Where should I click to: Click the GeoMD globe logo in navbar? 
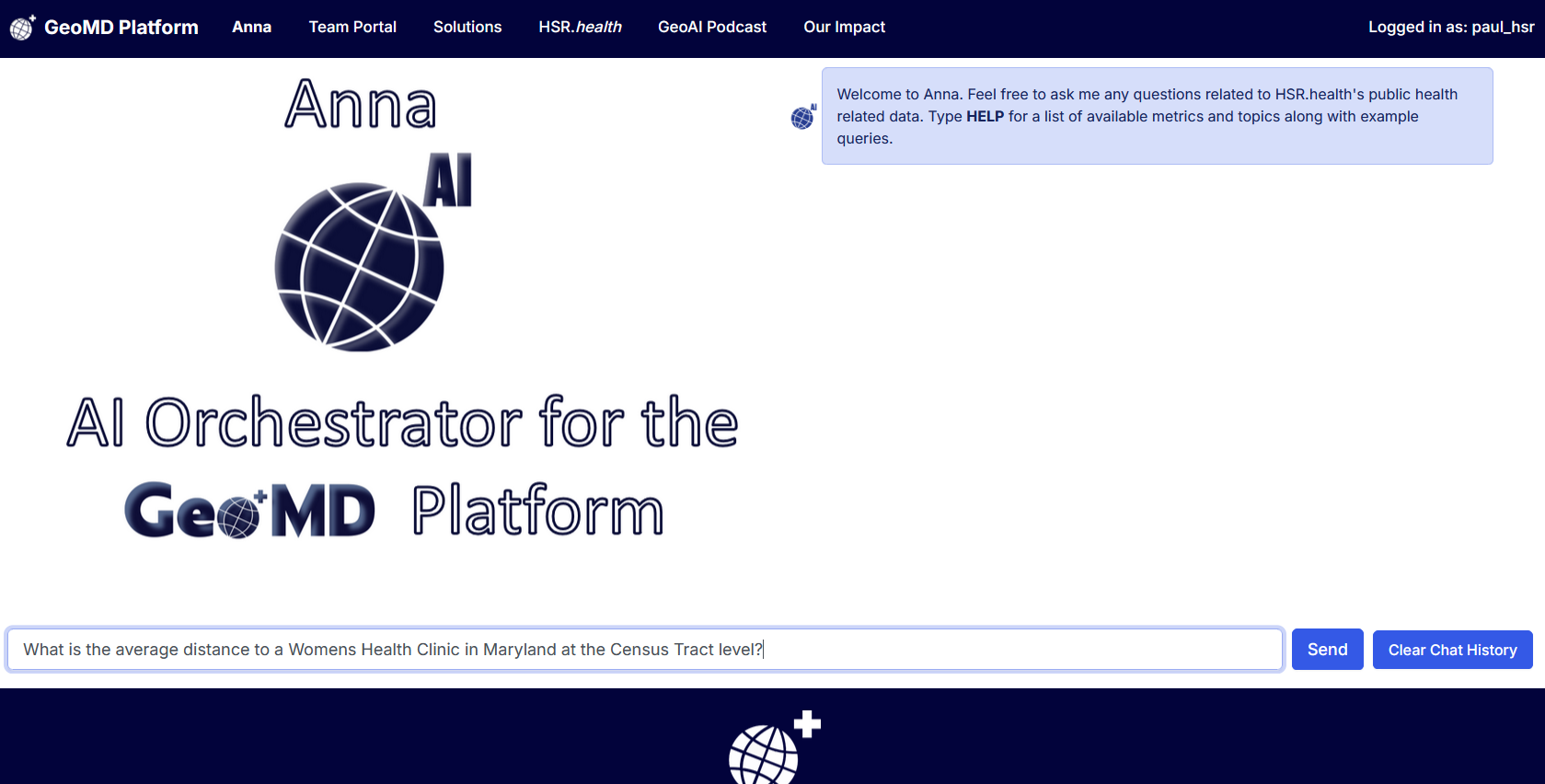22,28
